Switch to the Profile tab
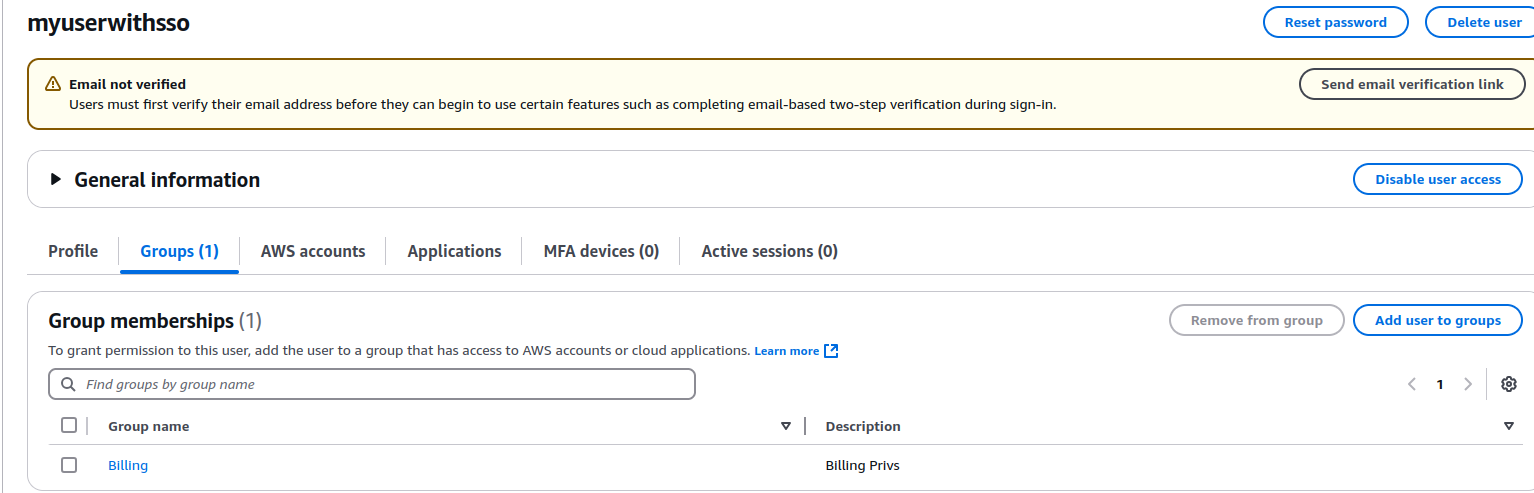 coord(73,251)
